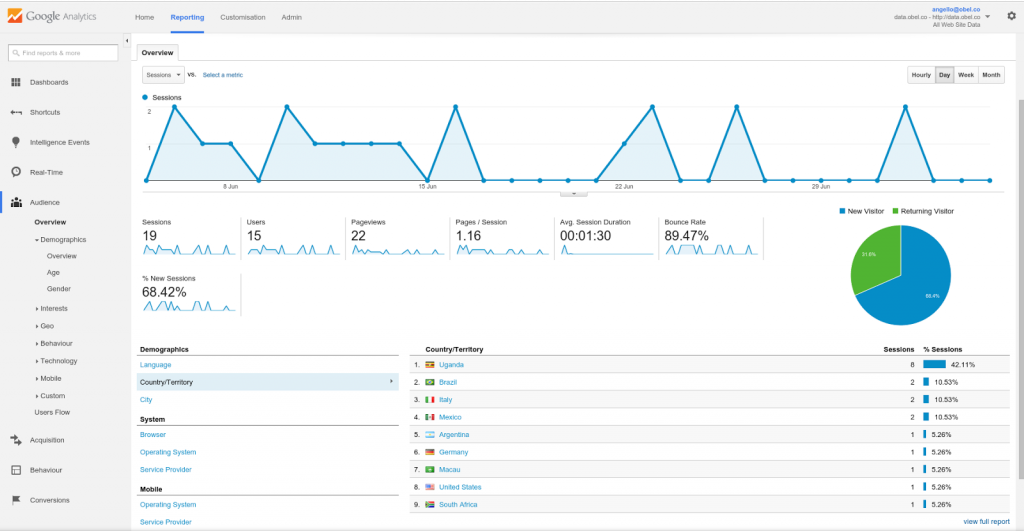Select the Overview report tab
The width and height of the screenshot is (1024, 531).
(x=157, y=53)
